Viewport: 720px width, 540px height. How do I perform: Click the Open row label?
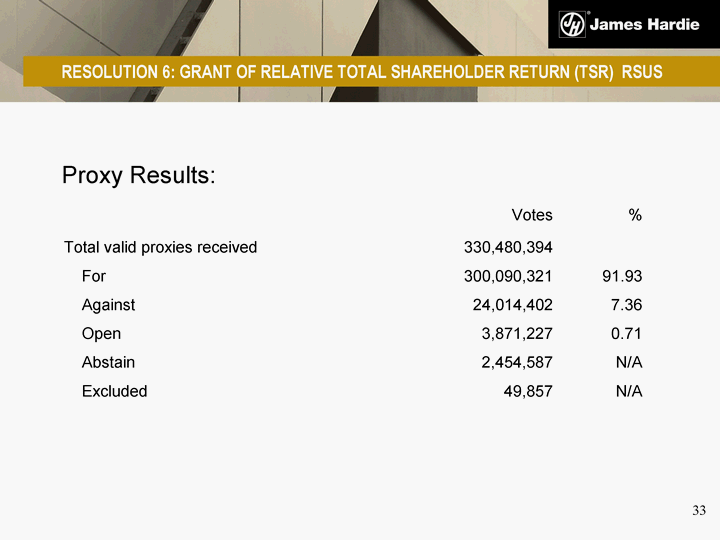(101, 334)
